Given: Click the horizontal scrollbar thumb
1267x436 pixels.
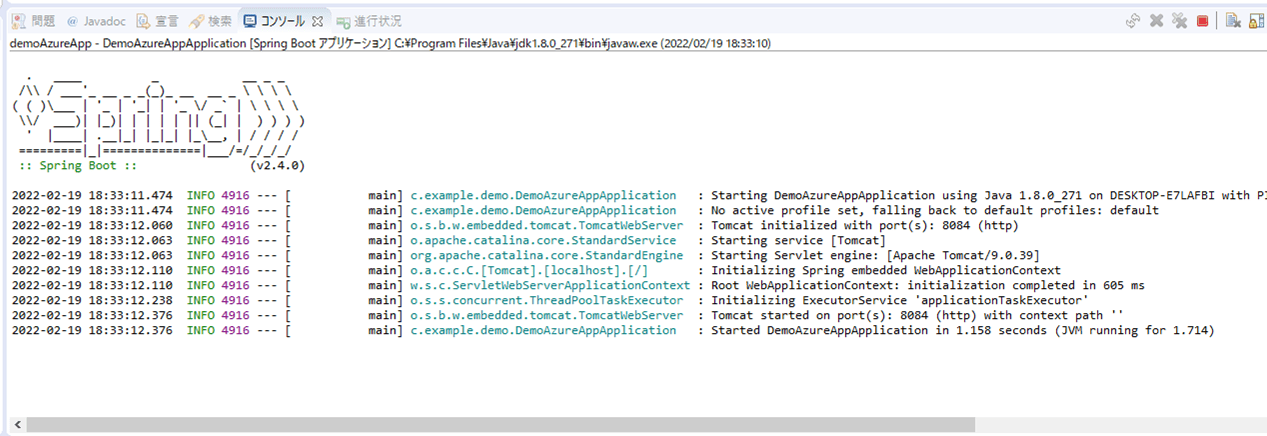Looking at the screenshot, I should pos(501,425).
